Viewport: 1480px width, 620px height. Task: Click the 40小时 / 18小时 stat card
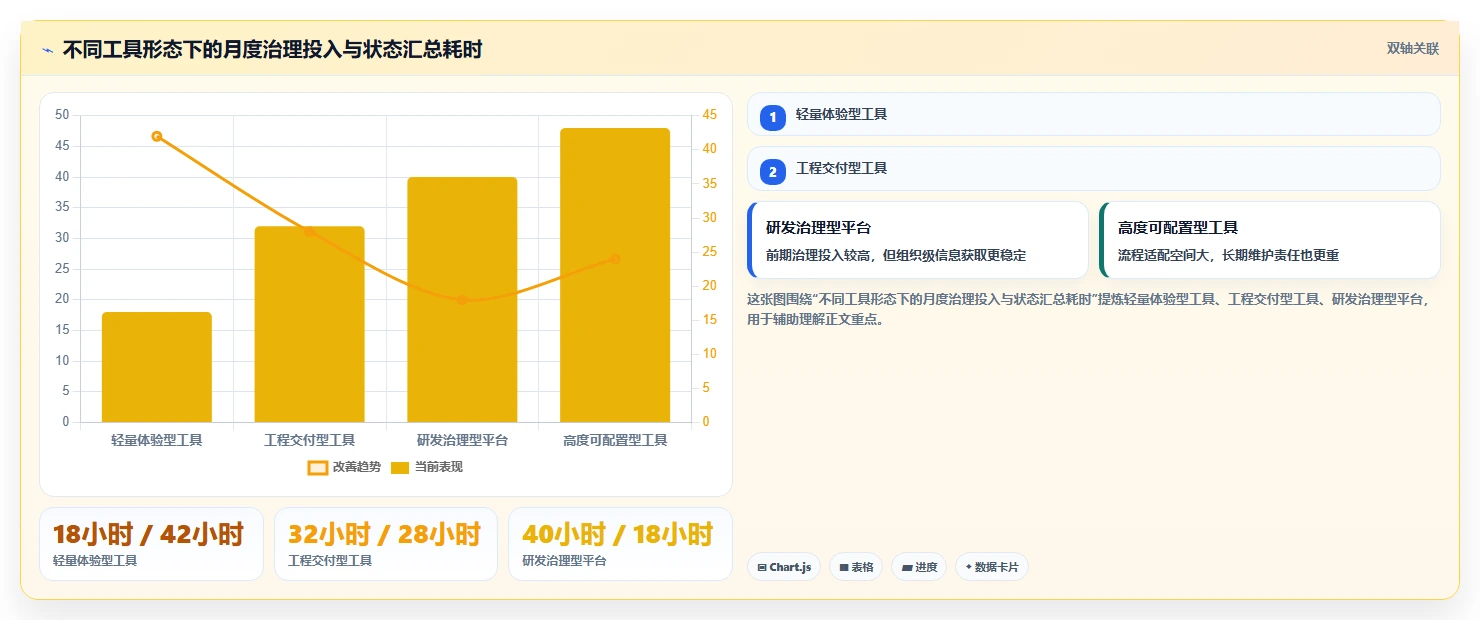[x=620, y=544]
